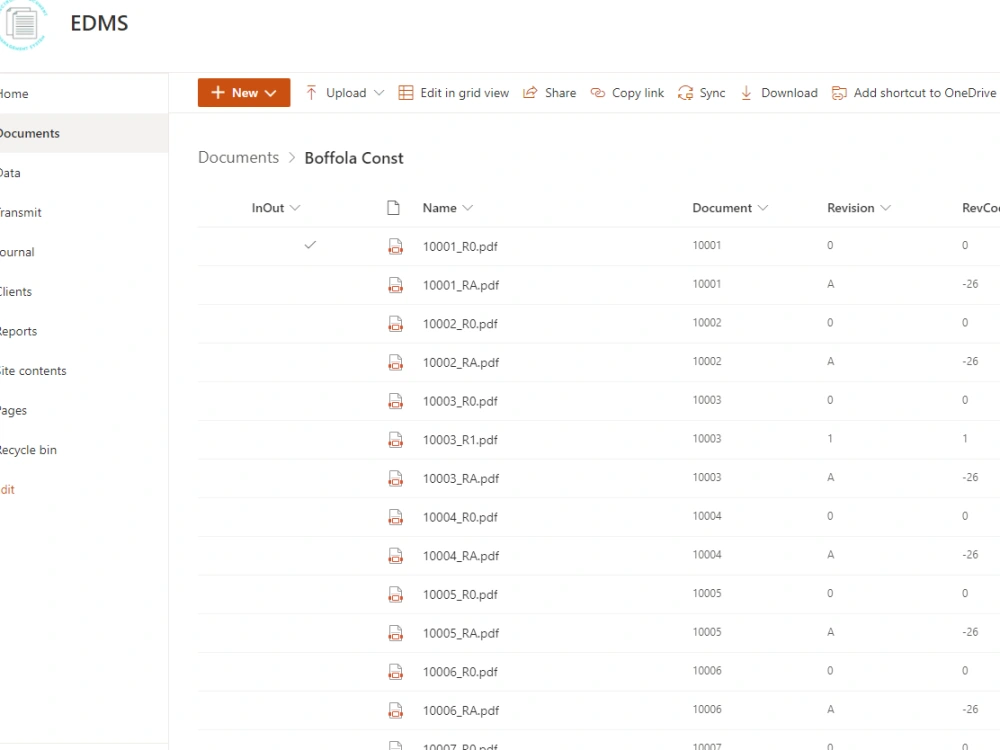Click the PDF icon for 10001_R0.pdf
Viewport: 1000px width, 750px height.
[x=395, y=246]
